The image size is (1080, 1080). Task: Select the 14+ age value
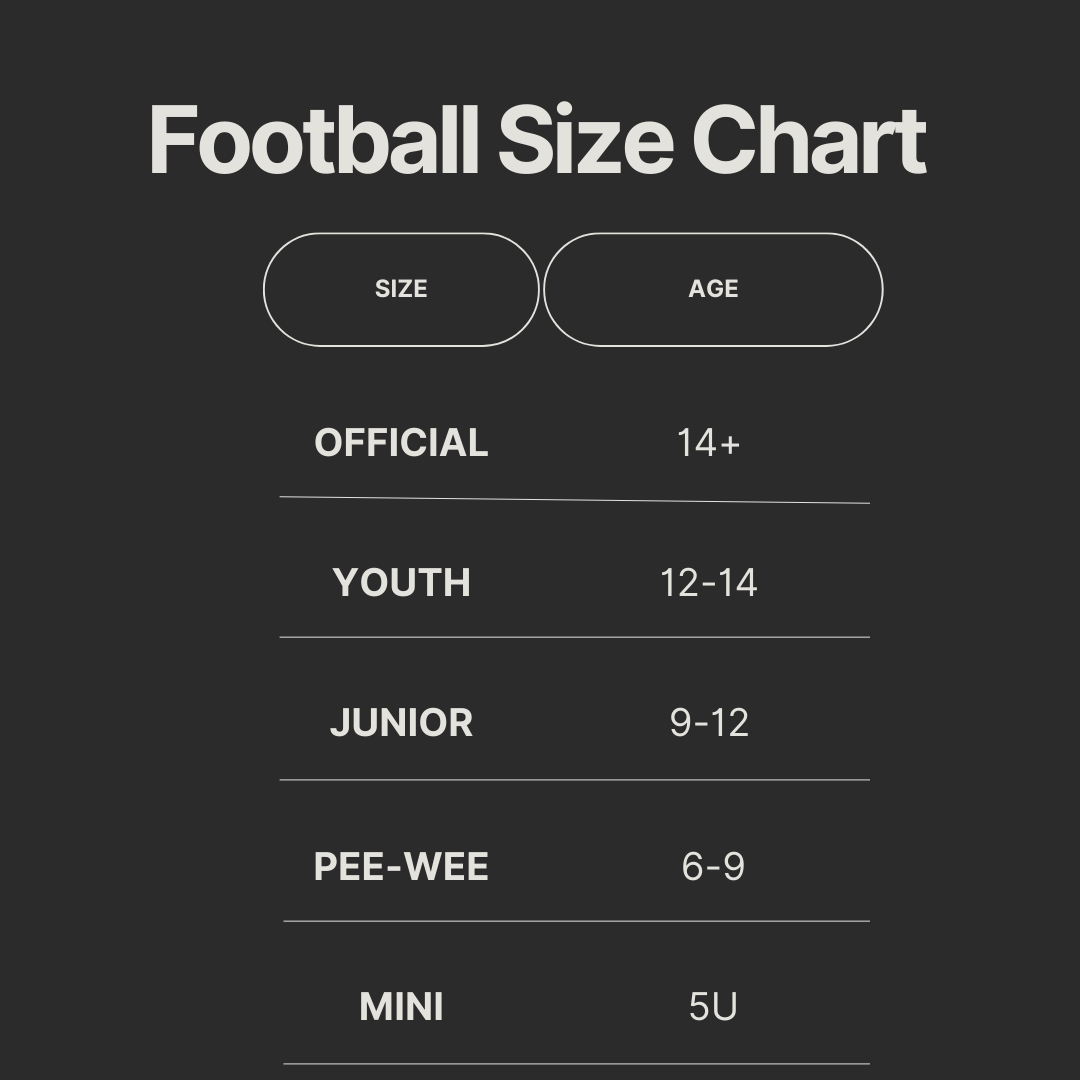click(708, 443)
